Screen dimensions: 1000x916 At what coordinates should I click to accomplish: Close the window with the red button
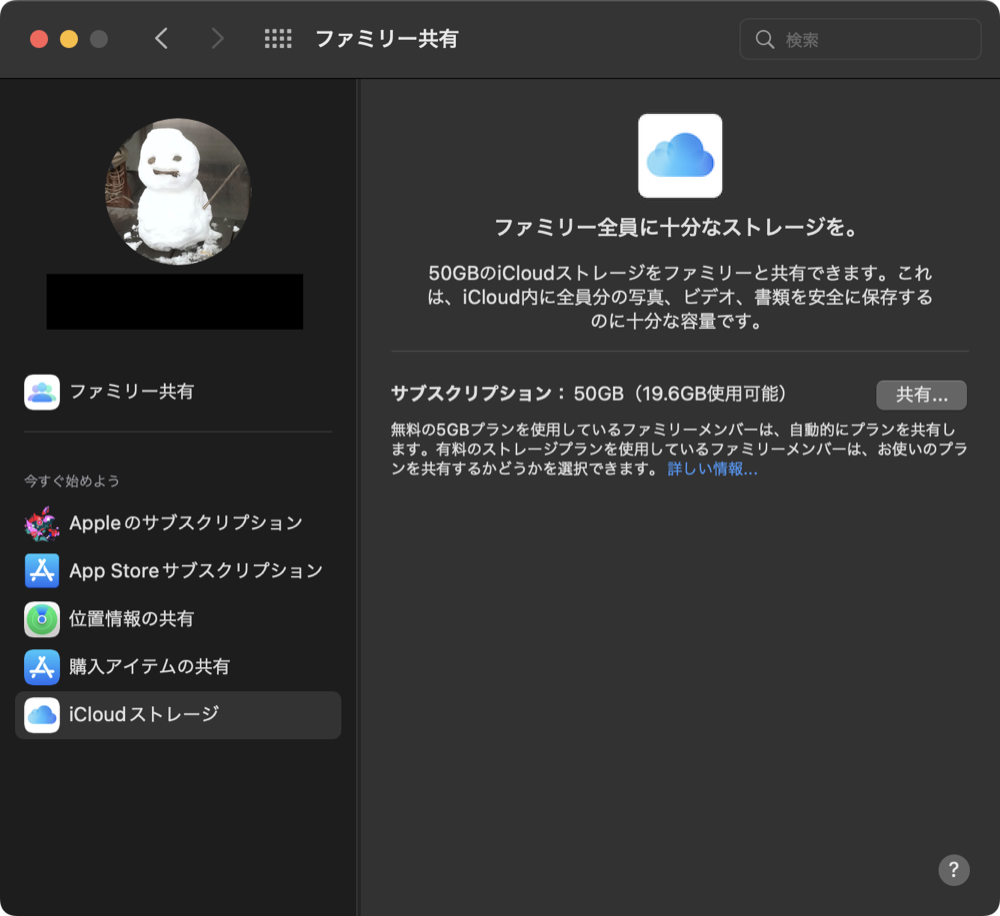tap(39, 39)
